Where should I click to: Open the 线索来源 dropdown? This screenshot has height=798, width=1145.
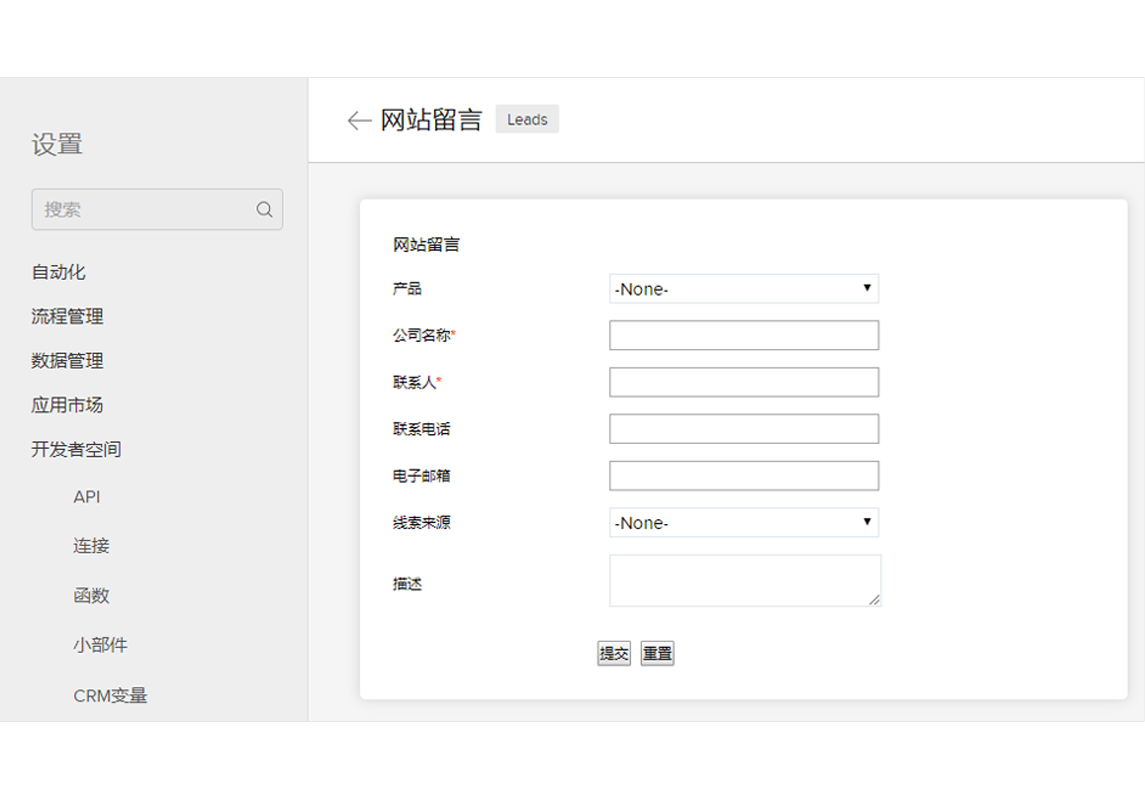point(743,523)
